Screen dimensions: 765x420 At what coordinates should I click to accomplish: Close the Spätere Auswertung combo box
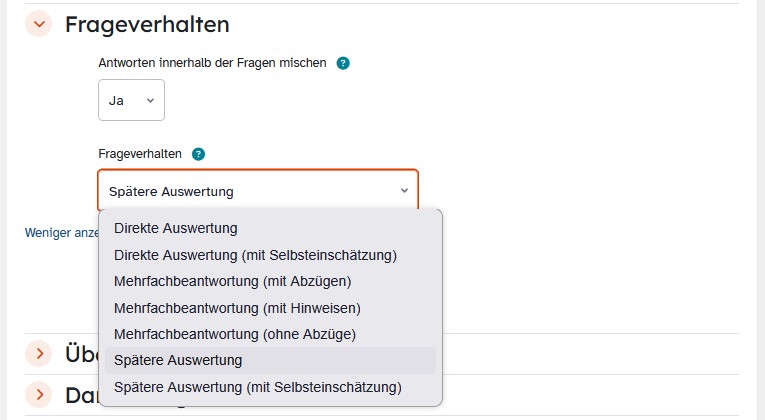point(258,190)
